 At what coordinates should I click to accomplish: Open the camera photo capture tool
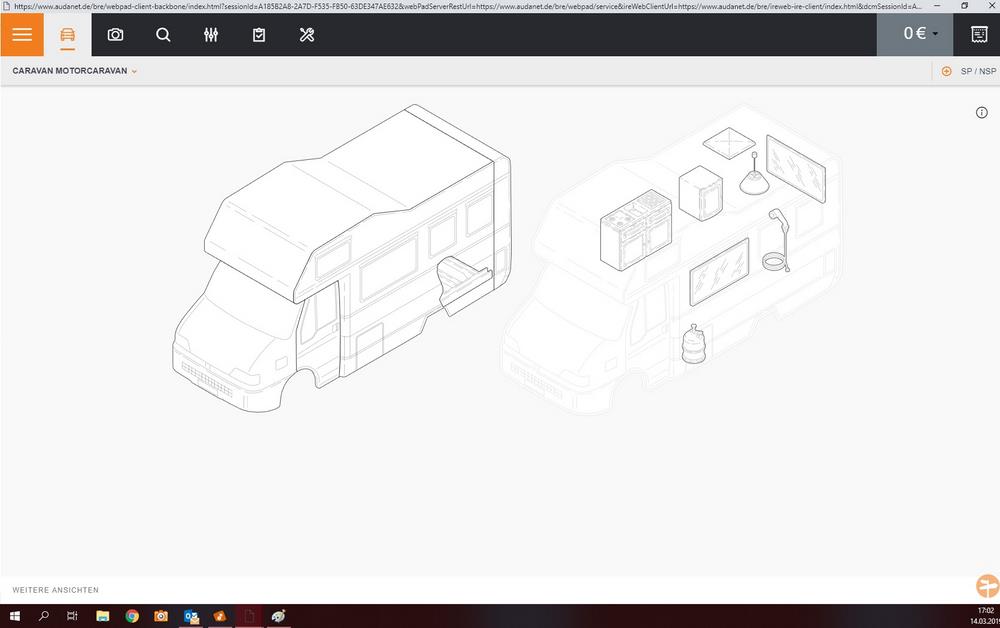point(115,34)
